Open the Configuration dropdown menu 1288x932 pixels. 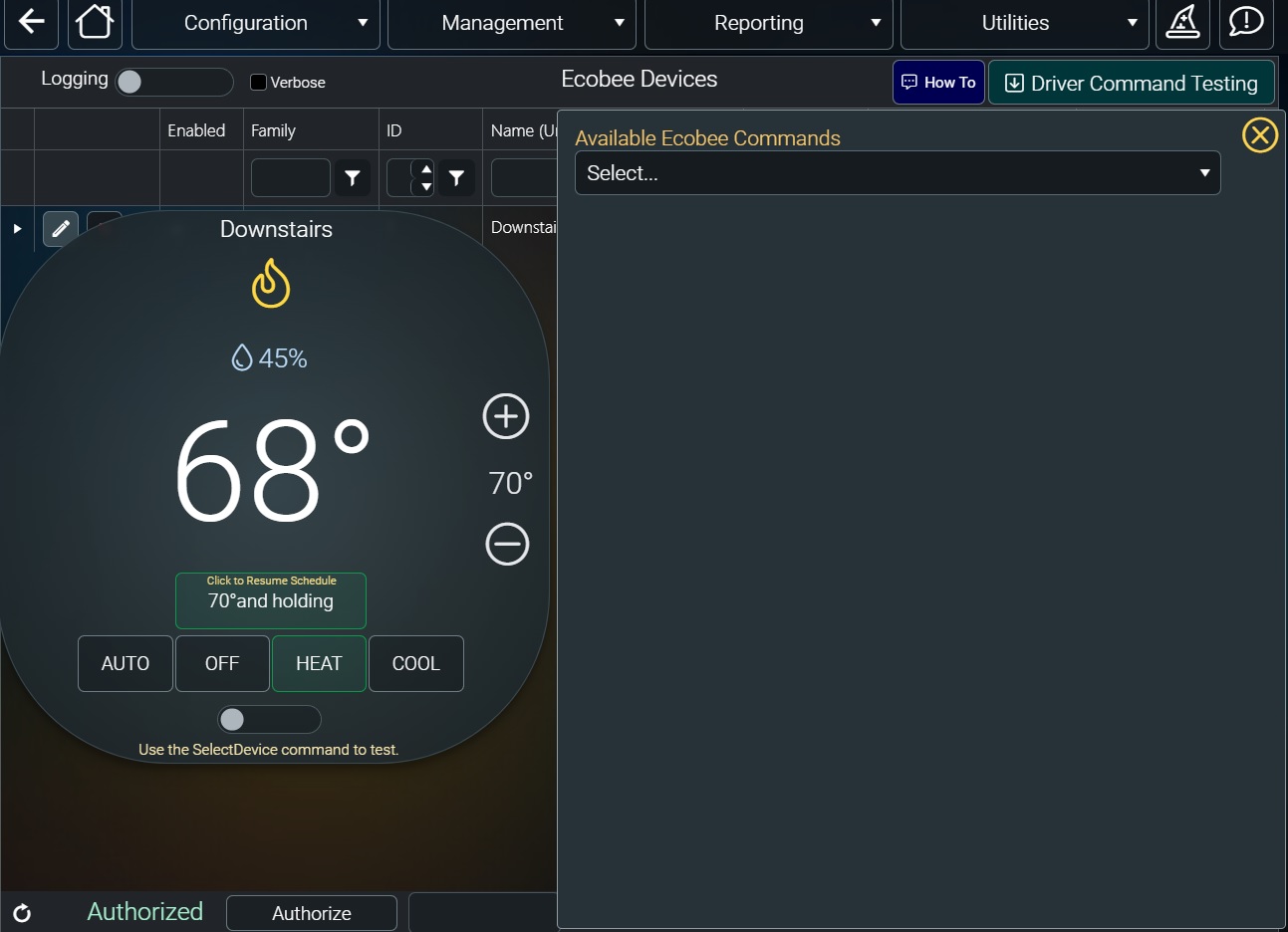pyautogui.click(x=256, y=23)
